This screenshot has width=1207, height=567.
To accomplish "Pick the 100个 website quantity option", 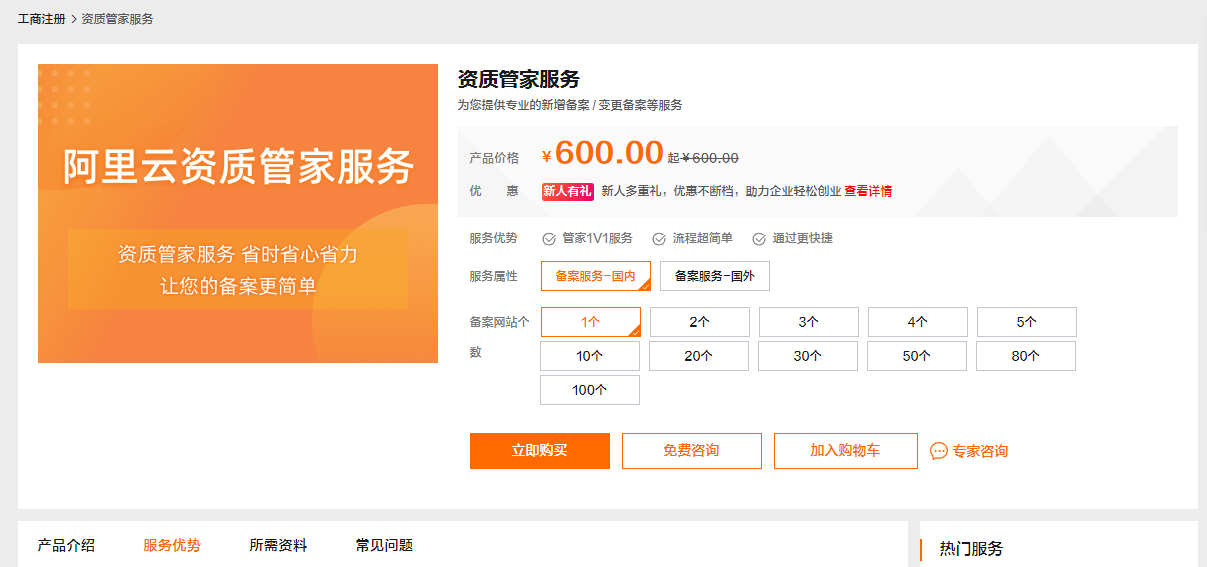I will (589, 390).
